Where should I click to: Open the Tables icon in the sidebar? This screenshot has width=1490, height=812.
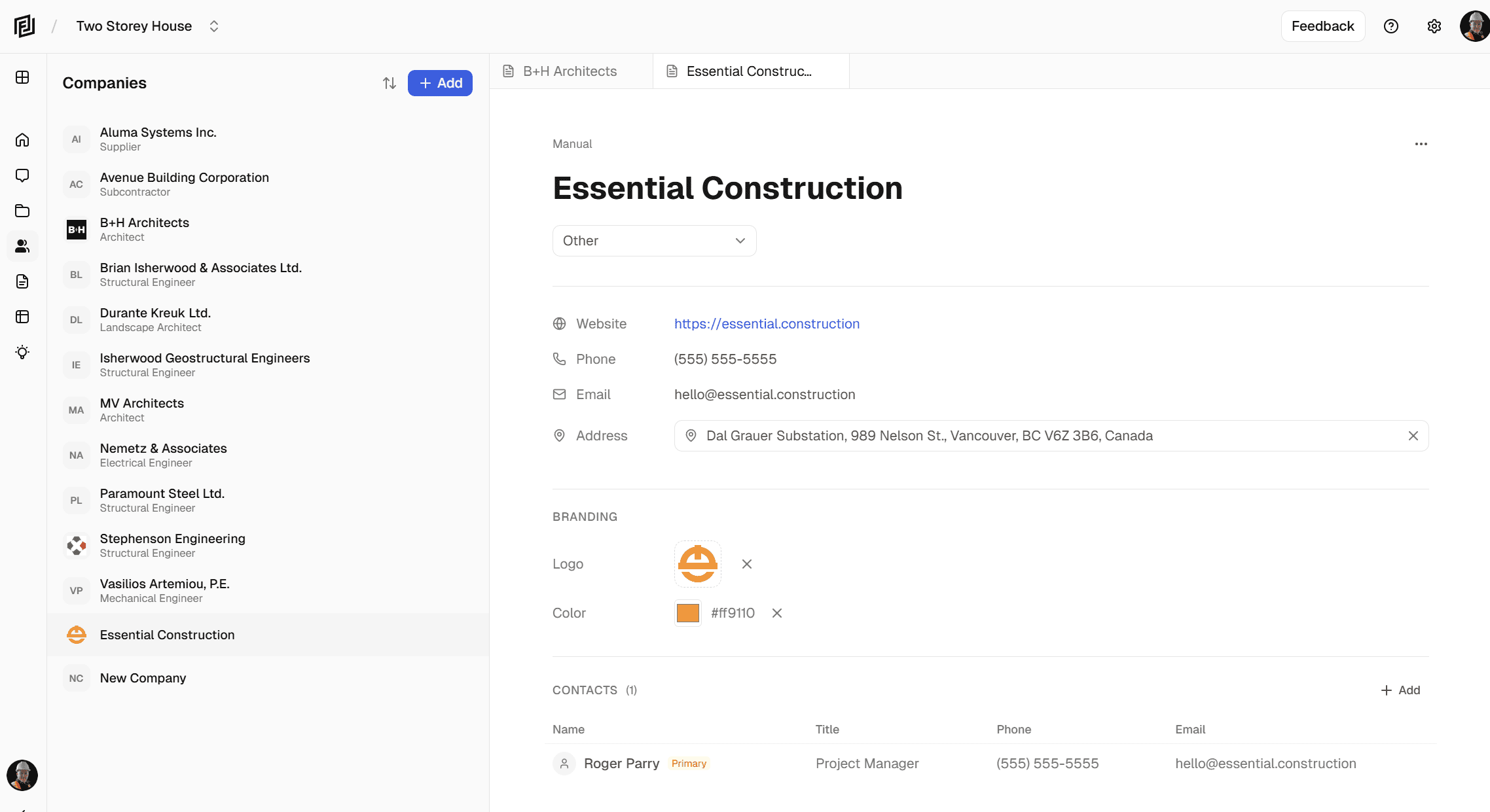click(x=22, y=317)
